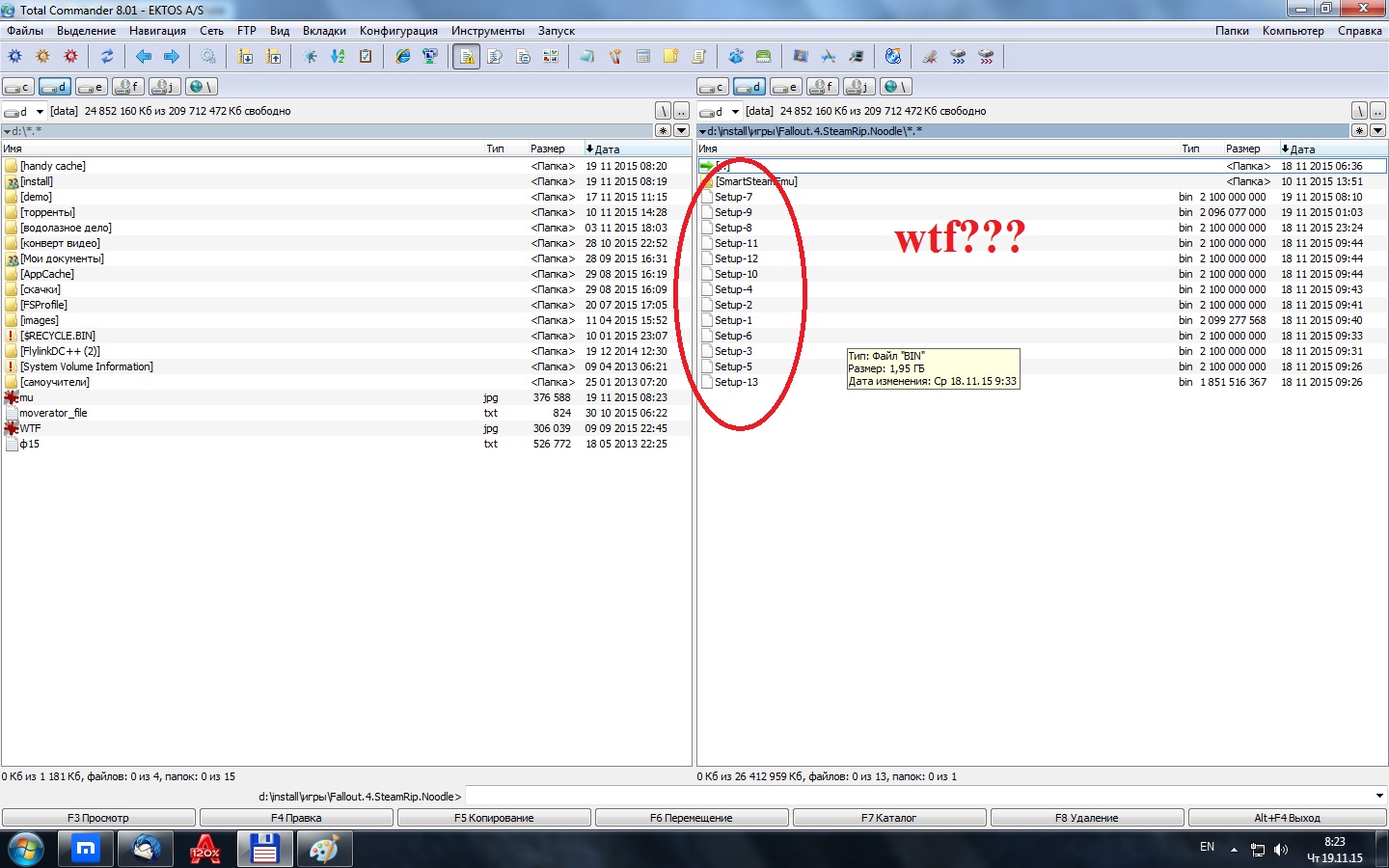1389x868 pixels.
Task: Click the paint brushes toolbar icon
Action: point(615,57)
